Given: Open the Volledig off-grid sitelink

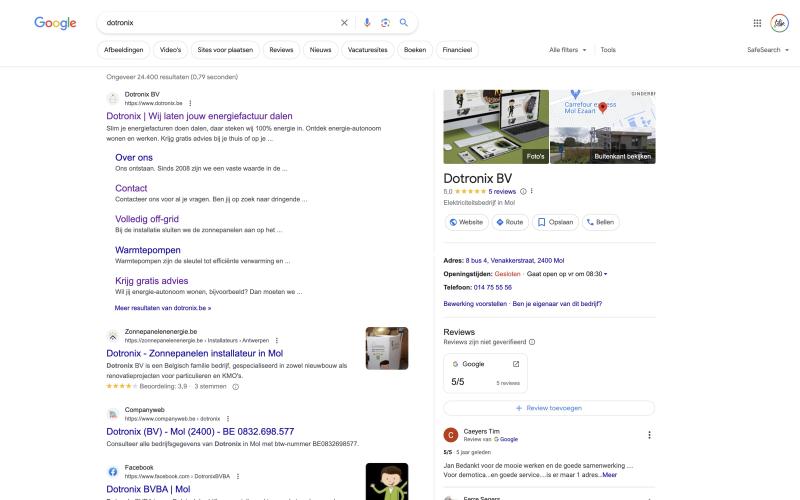Looking at the screenshot, I should (147, 219).
